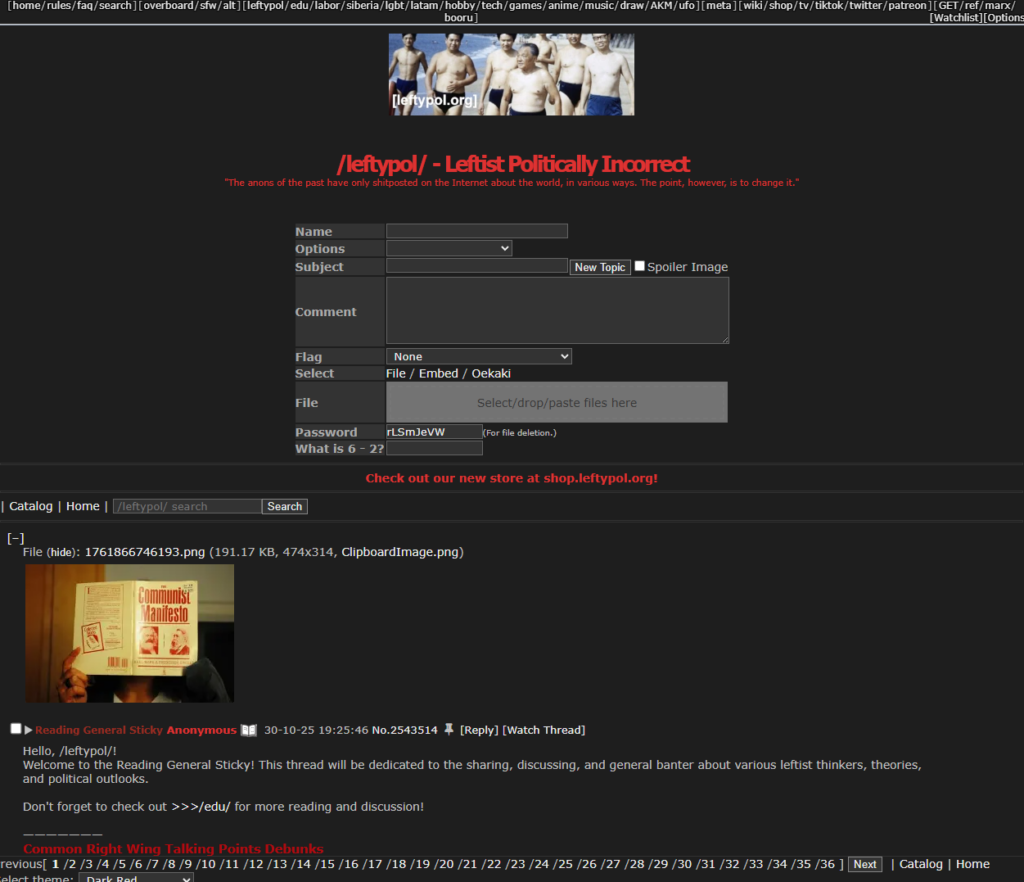This screenshot has height=882, width=1024.
Task: Click the leftypol.org banner image
Action: tap(511, 75)
